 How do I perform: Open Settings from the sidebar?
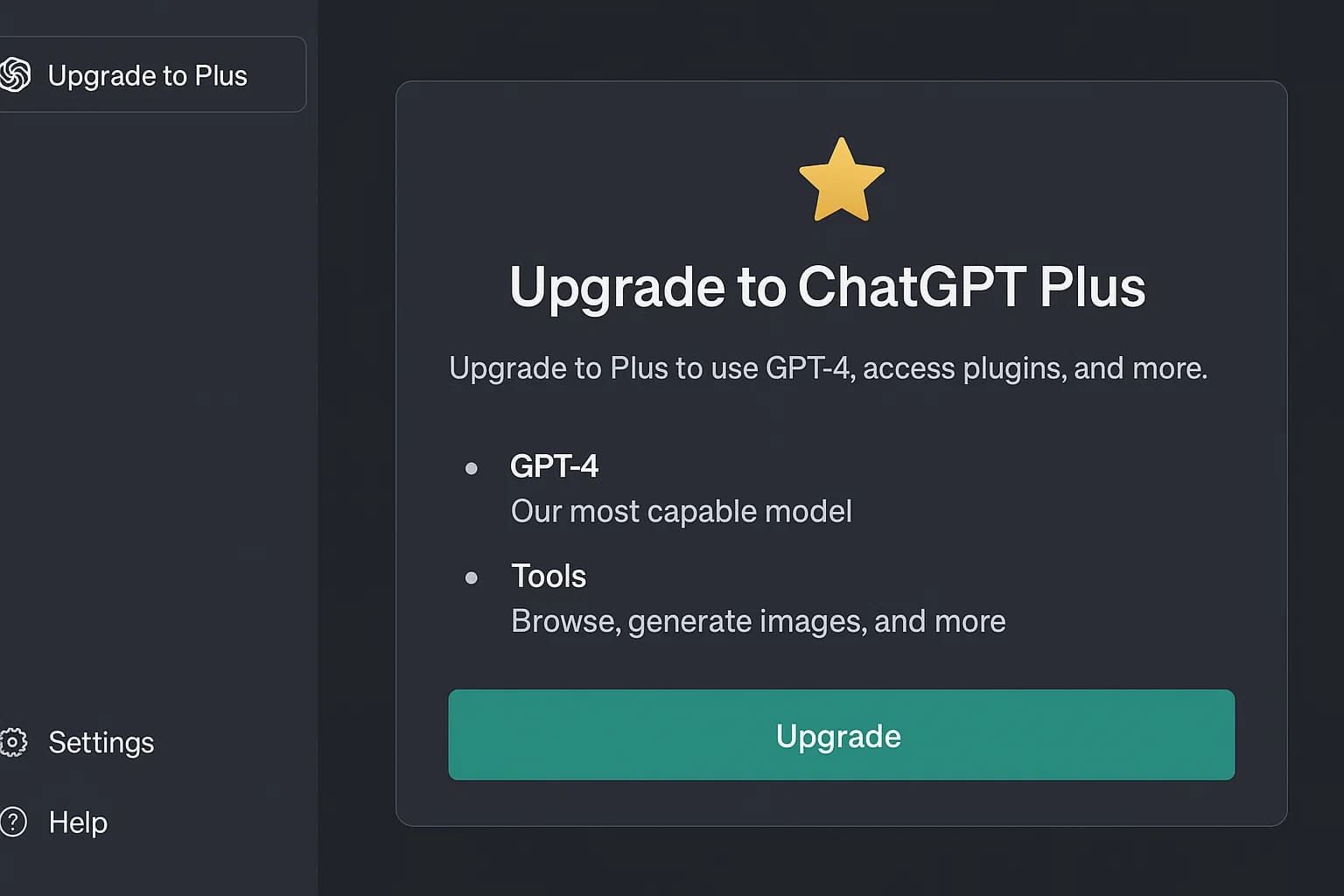click(x=101, y=743)
